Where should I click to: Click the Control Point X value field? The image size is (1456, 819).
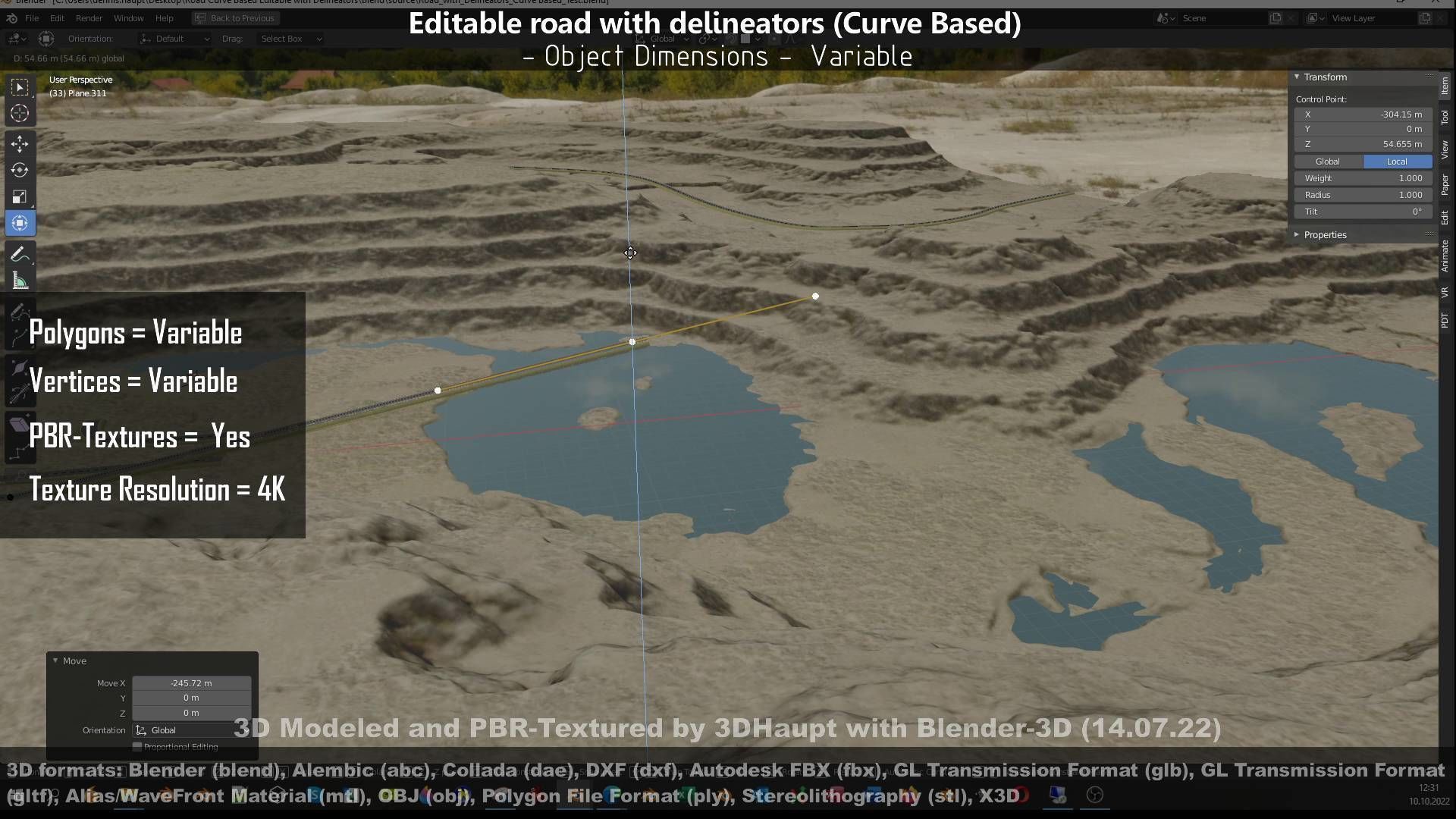(x=1363, y=115)
